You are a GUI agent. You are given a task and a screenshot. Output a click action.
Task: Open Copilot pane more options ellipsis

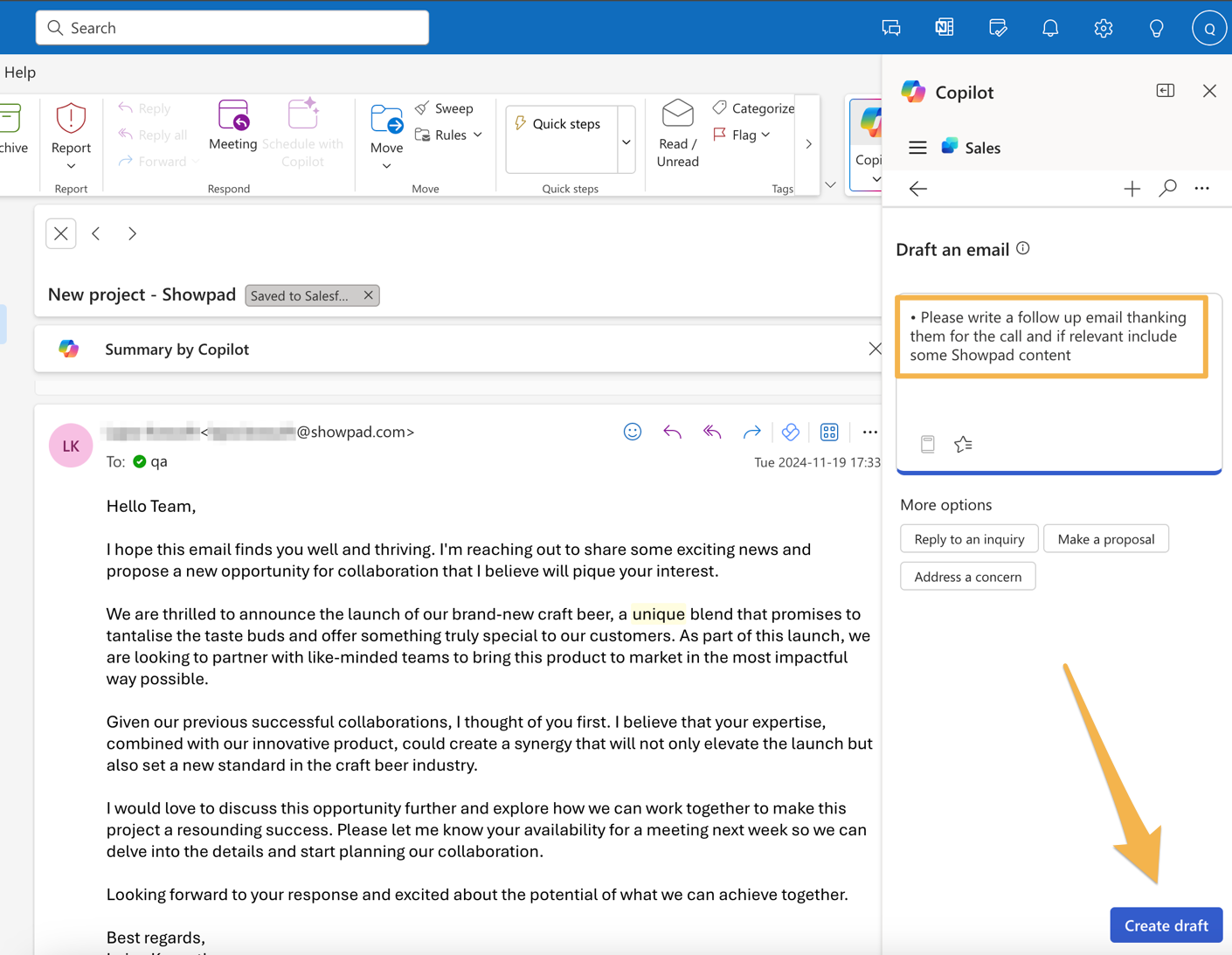click(x=1202, y=189)
